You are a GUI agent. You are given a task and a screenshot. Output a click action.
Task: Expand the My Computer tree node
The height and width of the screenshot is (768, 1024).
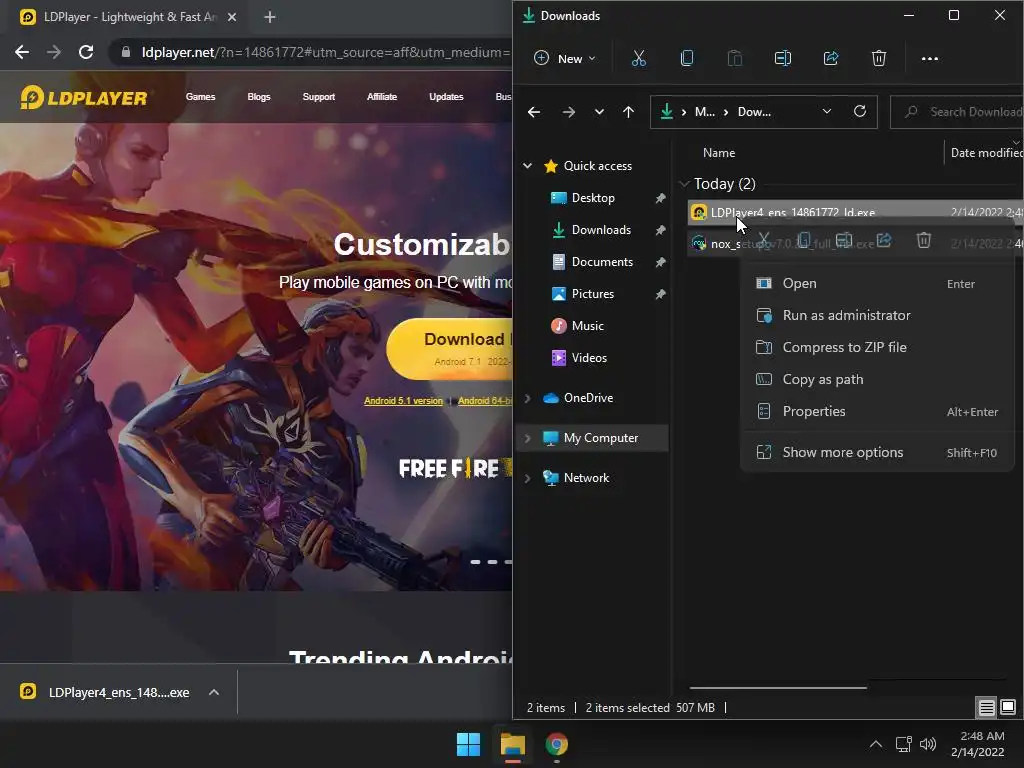(527, 438)
